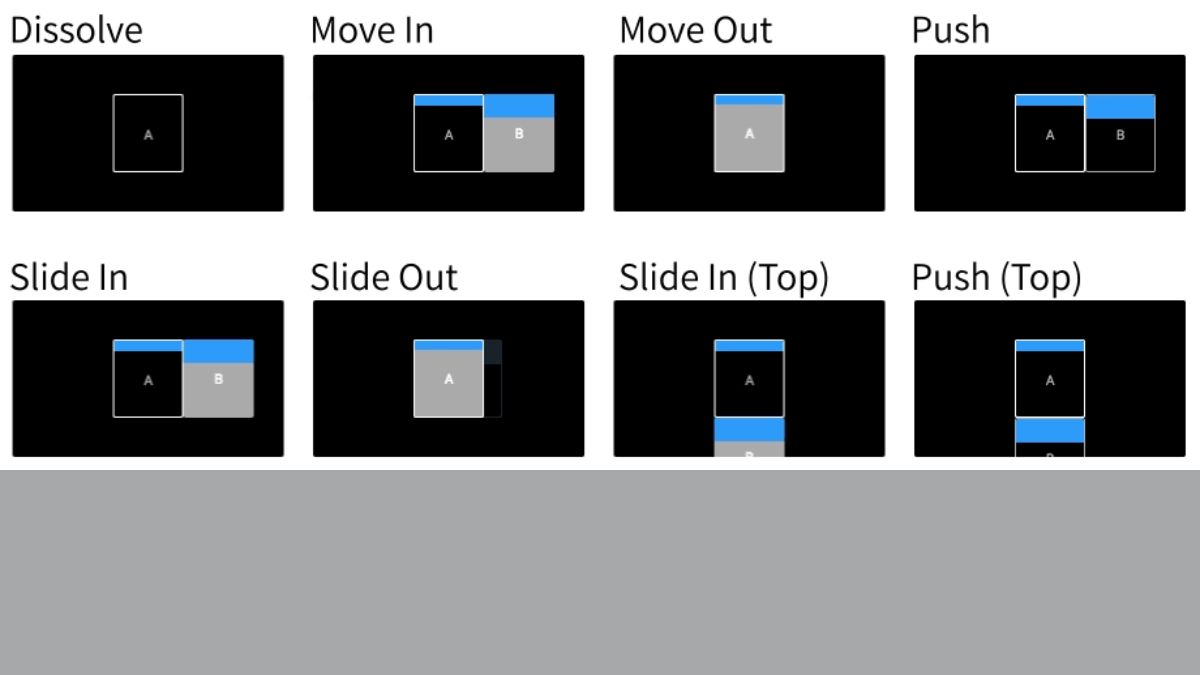Select the Move In transition preview
1200x675 pixels.
[448, 133]
